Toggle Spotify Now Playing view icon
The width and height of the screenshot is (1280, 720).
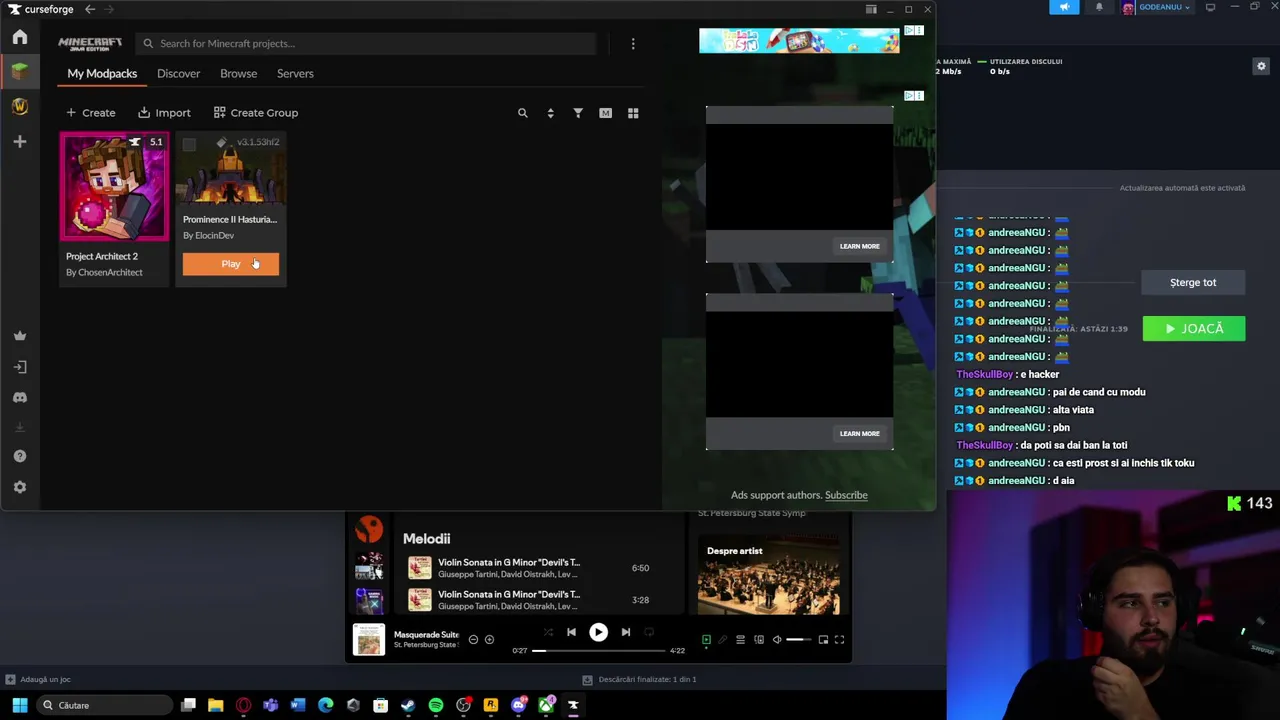[706, 640]
